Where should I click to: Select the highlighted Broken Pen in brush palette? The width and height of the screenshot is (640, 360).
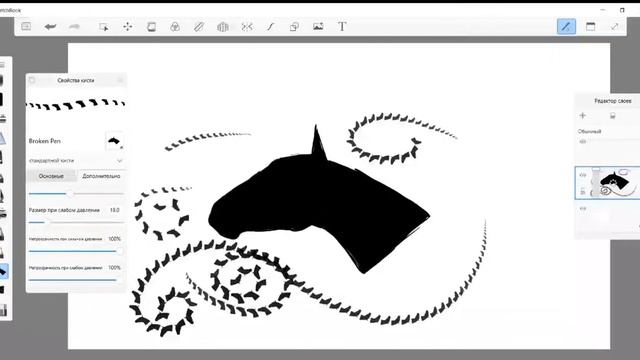[3, 271]
